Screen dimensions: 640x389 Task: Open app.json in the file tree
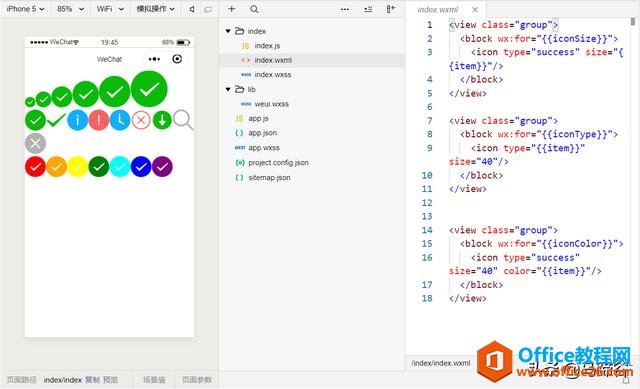point(262,133)
